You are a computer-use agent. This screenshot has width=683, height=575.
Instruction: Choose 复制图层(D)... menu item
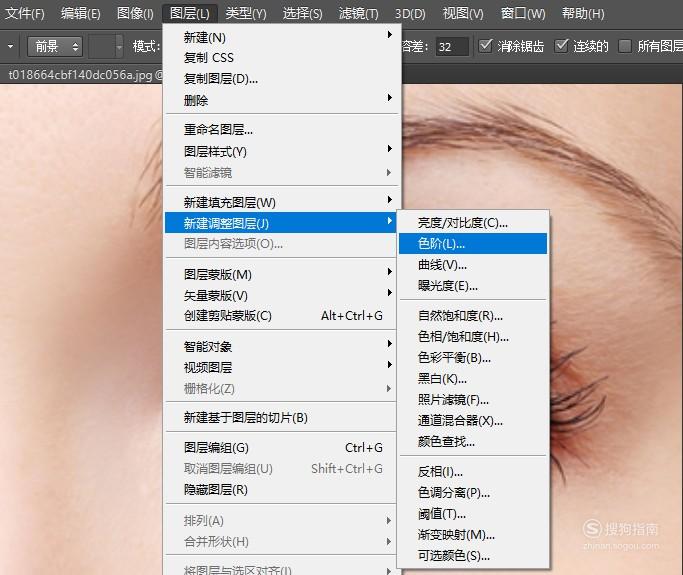pyautogui.click(x=281, y=79)
